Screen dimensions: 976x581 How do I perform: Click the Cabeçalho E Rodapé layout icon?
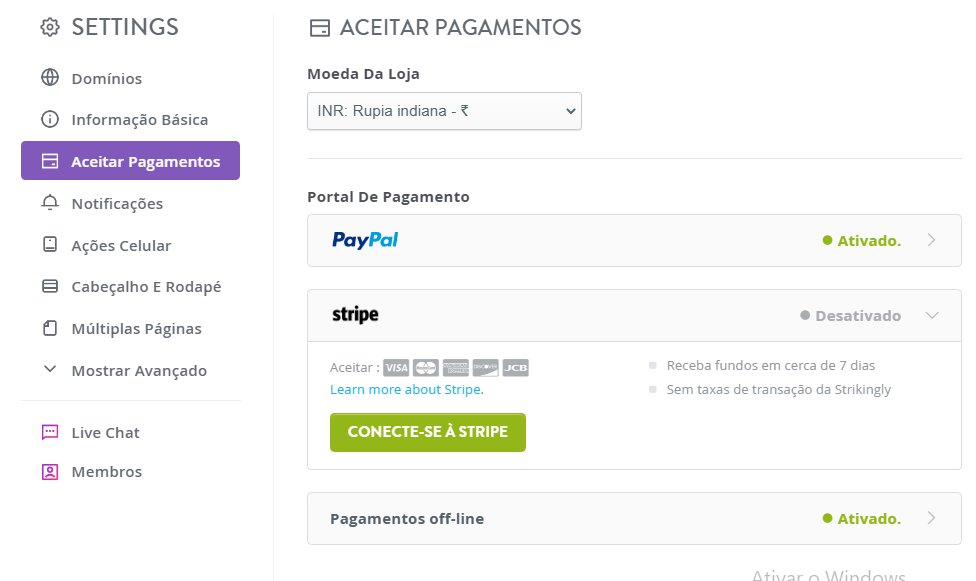click(50, 286)
